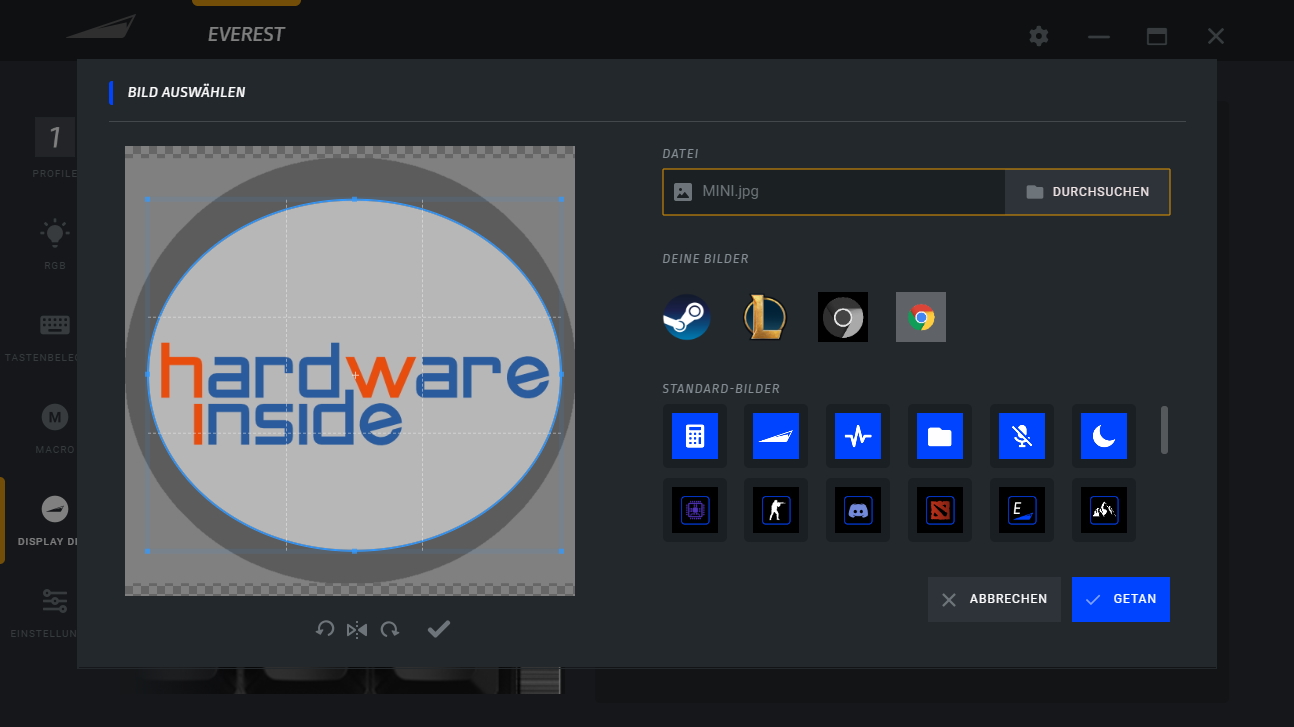Click the MINI.jpg file field
Screen dimensions: 1294x727
click(834, 192)
